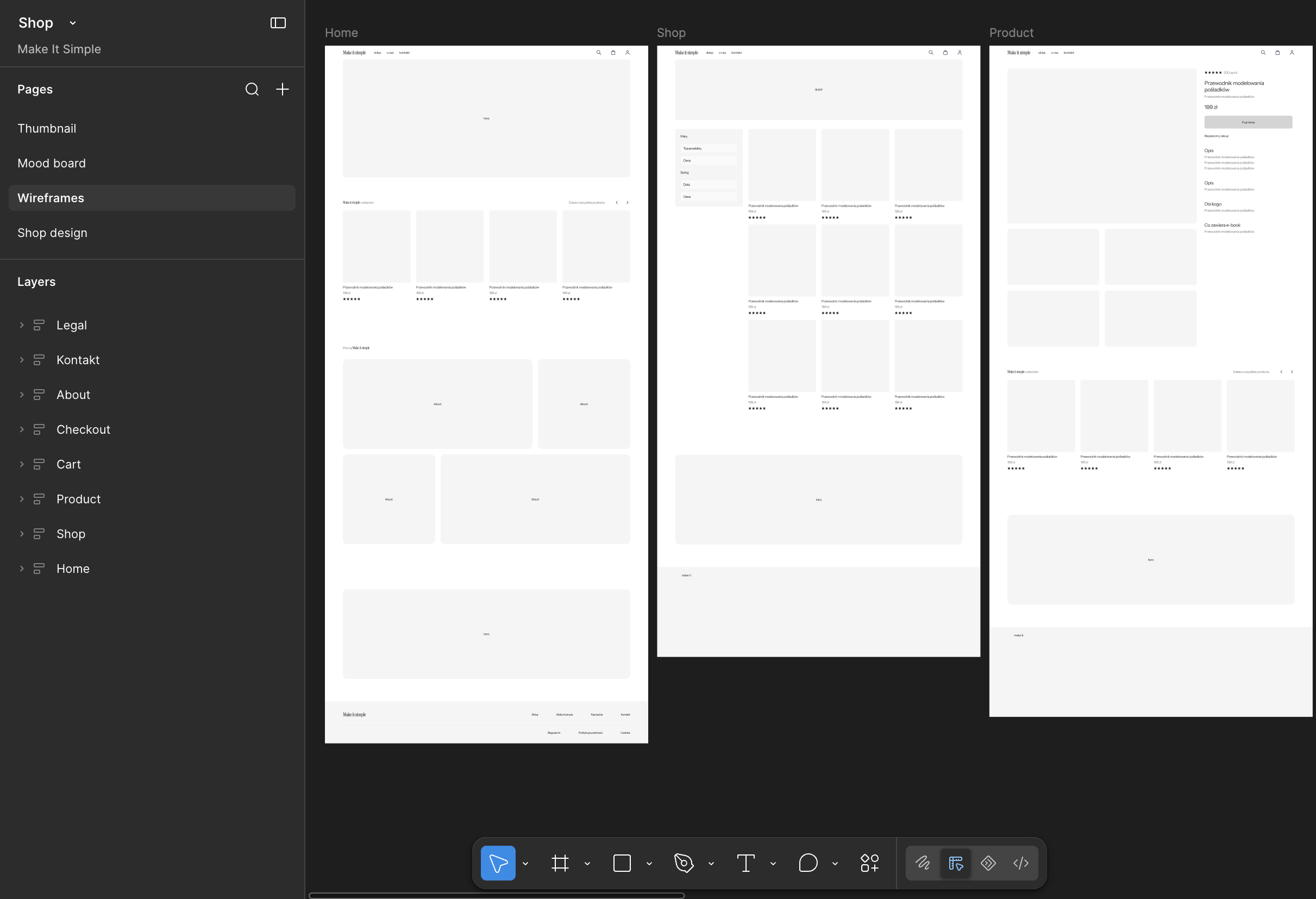
Task: Open the Mood board page
Action: click(x=152, y=163)
